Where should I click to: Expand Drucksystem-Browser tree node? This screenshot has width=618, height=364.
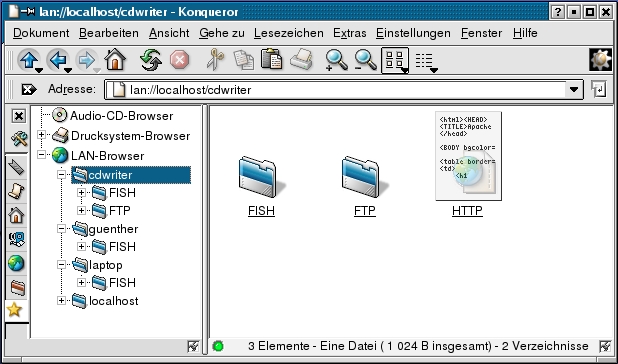tap(41, 135)
